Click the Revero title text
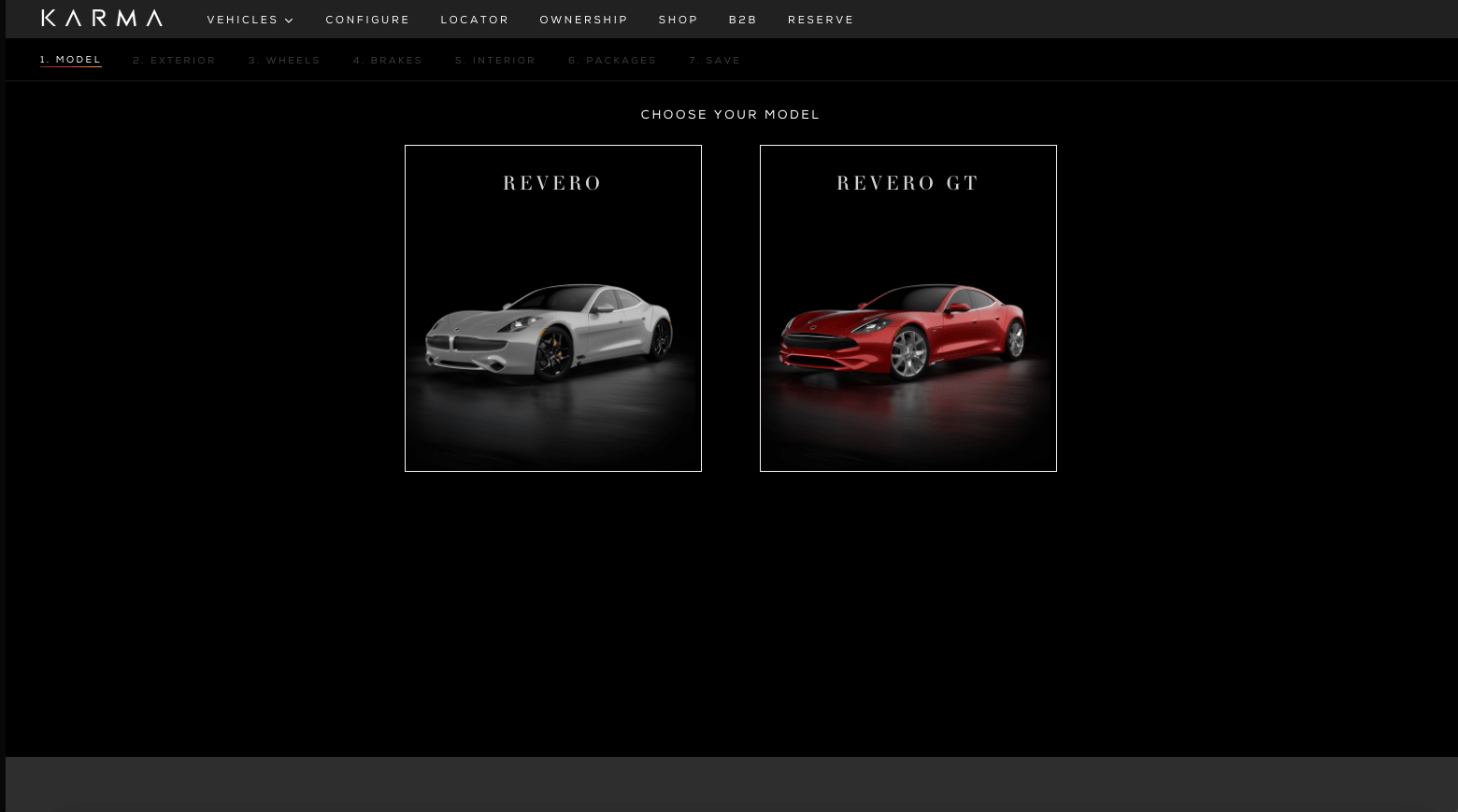Viewport: 1458px width, 812px height. pos(552,183)
